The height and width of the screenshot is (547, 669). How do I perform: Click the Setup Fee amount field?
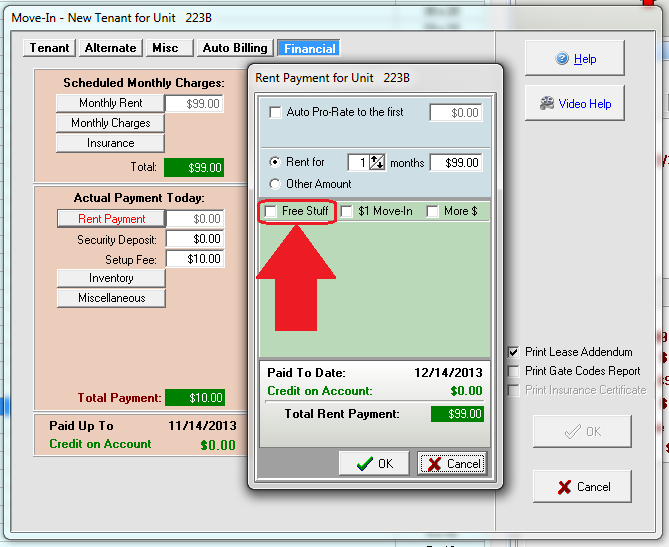pos(195,259)
